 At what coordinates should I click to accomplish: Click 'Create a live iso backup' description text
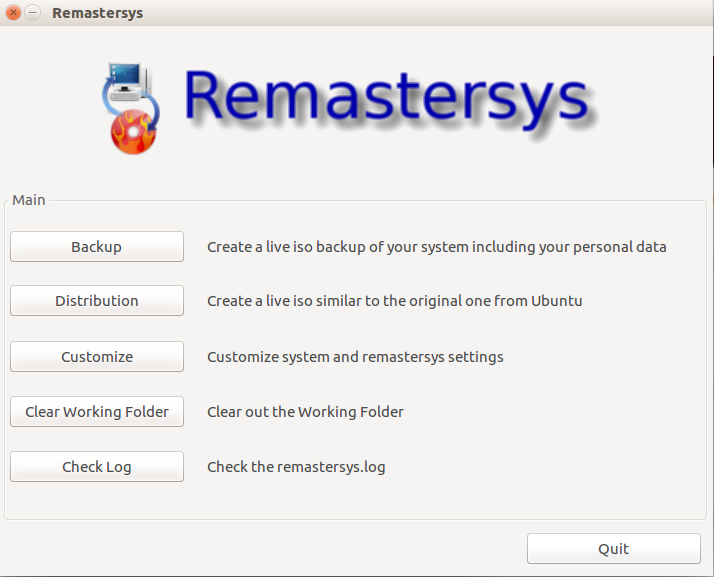click(437, 247)
